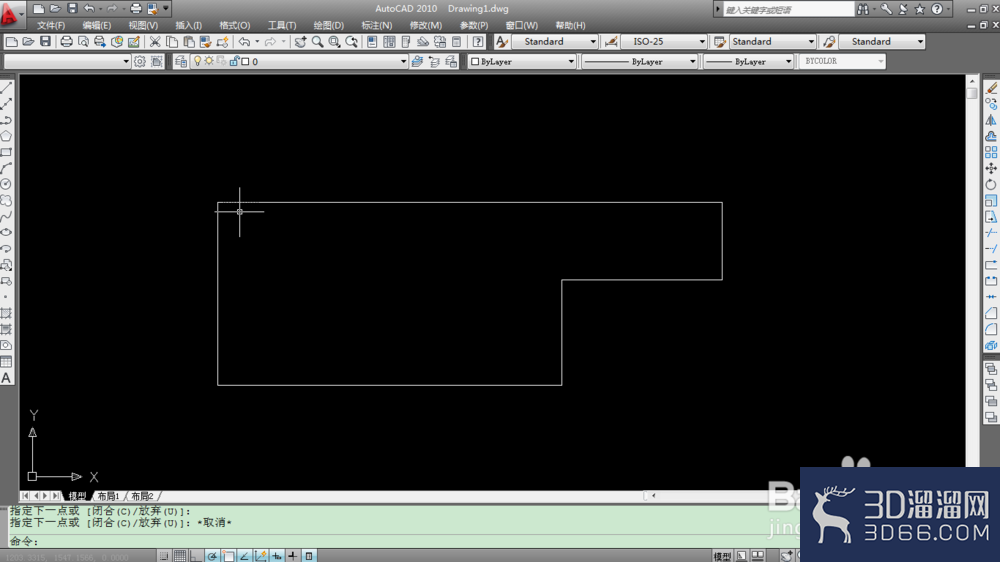The height and width of the screenshot is (562, 1000).
Task: Select the Rectangle drawing tool
Action: pos(6,152)
